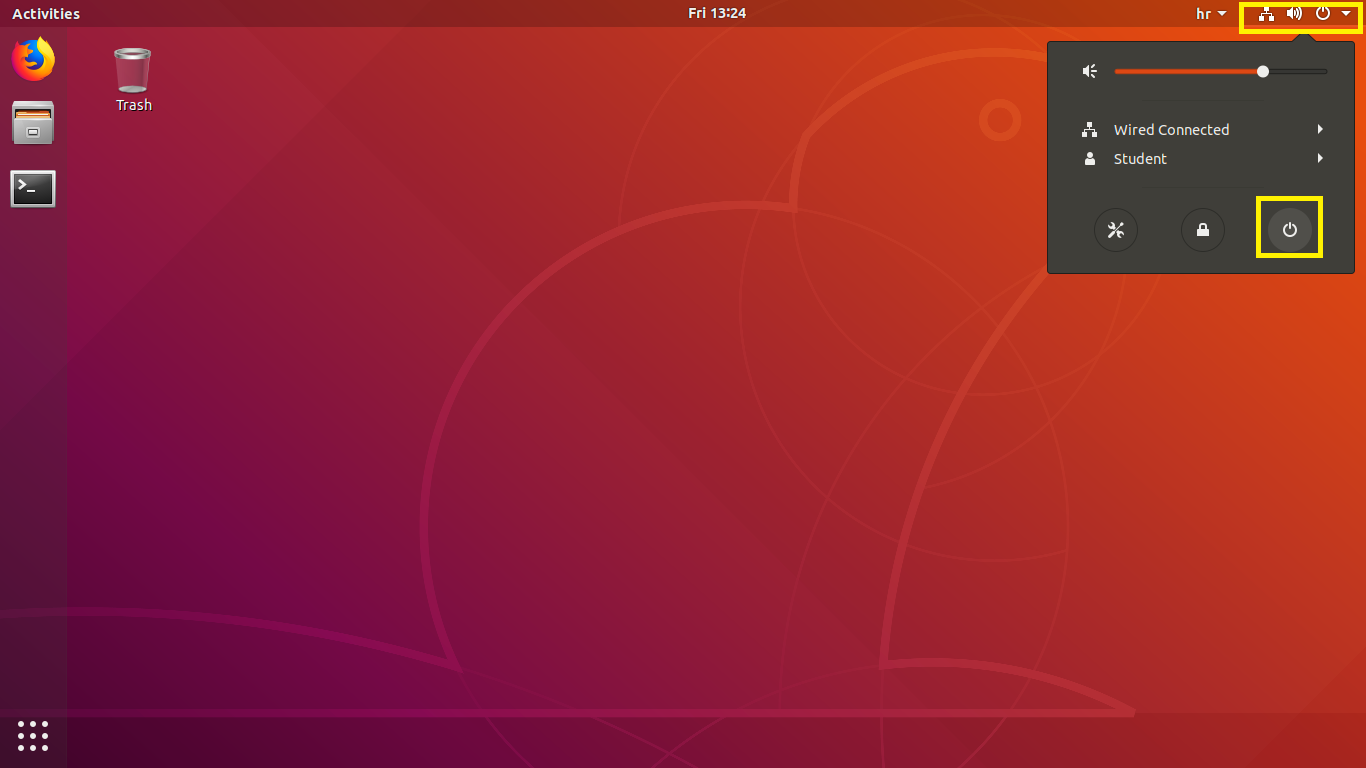This screenshot has height=768, width=1366.
Task: Lock the screen with the padlock button
Action: pyautogui.click(x=1203, y=231)
